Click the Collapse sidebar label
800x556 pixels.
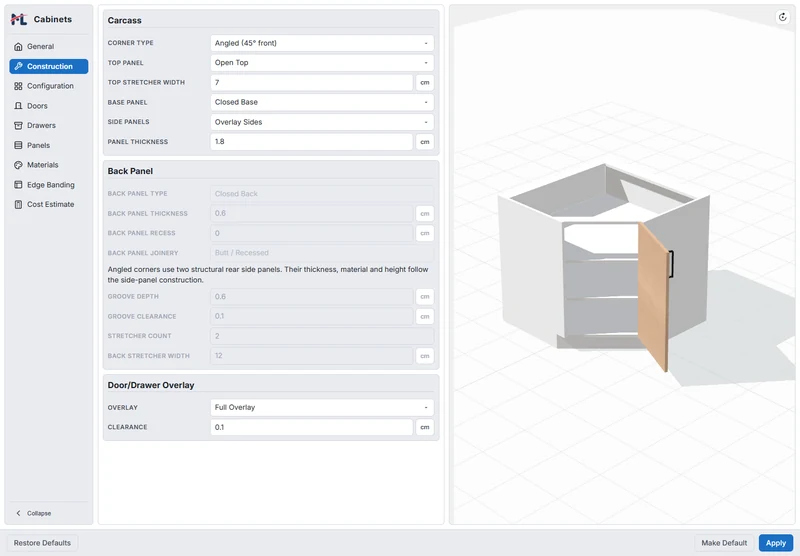tap(39, 513)
